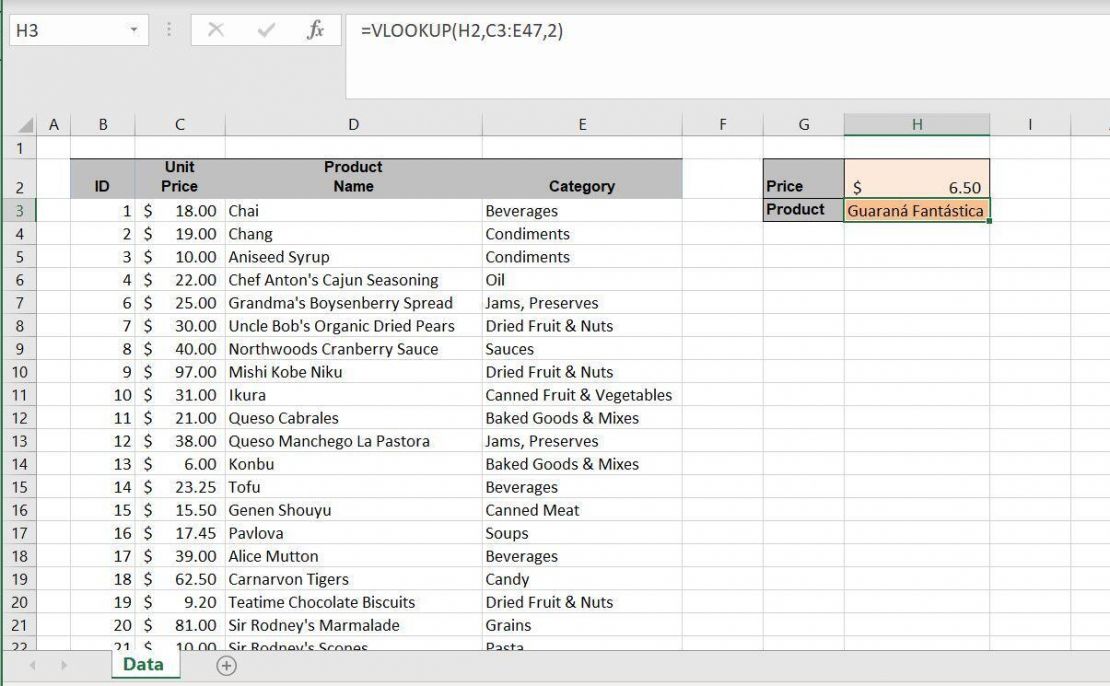Click the Select All triangle above row headers
Image resolution: width=1110 pixels, height=686 pixels.
tap(25, 124)
